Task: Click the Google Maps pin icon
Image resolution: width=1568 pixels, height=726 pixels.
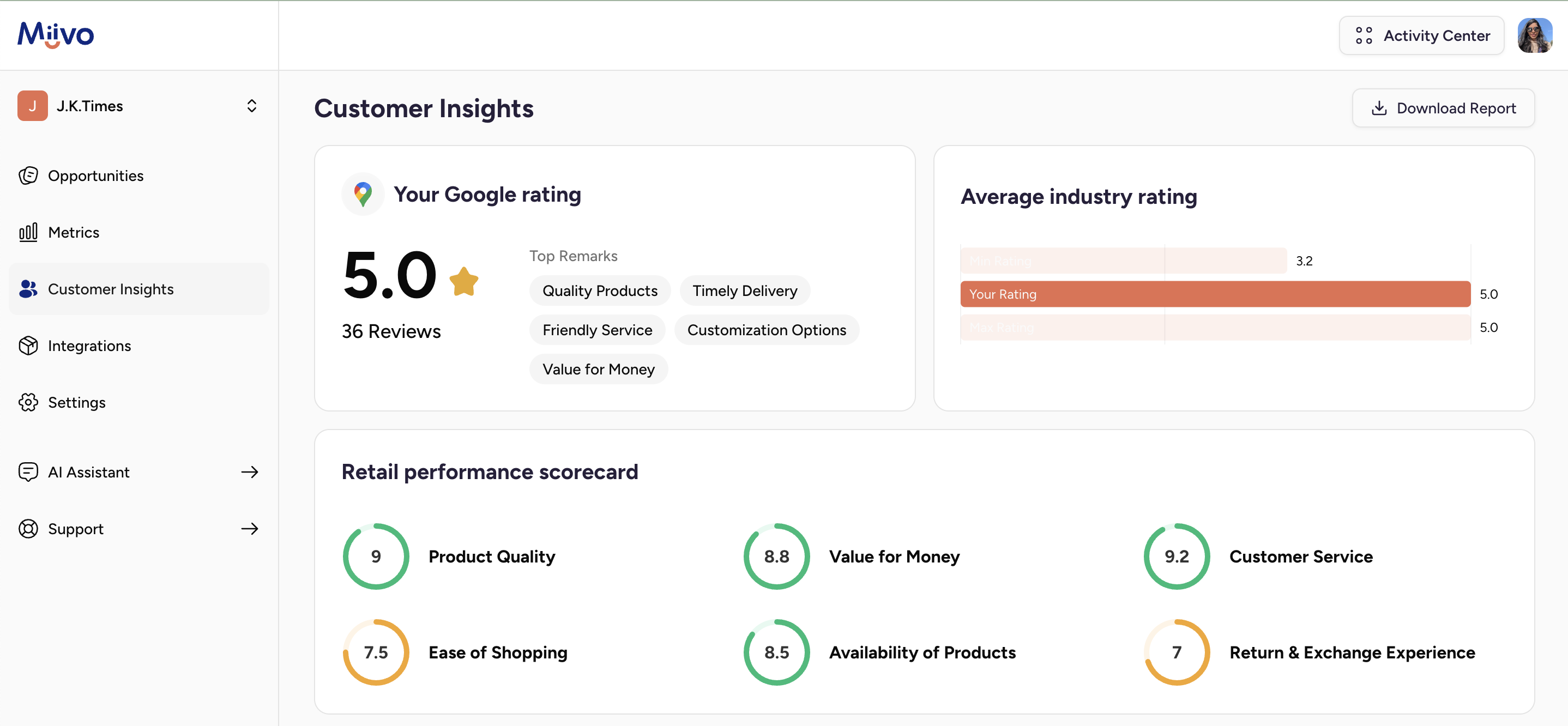Action: [x=363, y=194]
